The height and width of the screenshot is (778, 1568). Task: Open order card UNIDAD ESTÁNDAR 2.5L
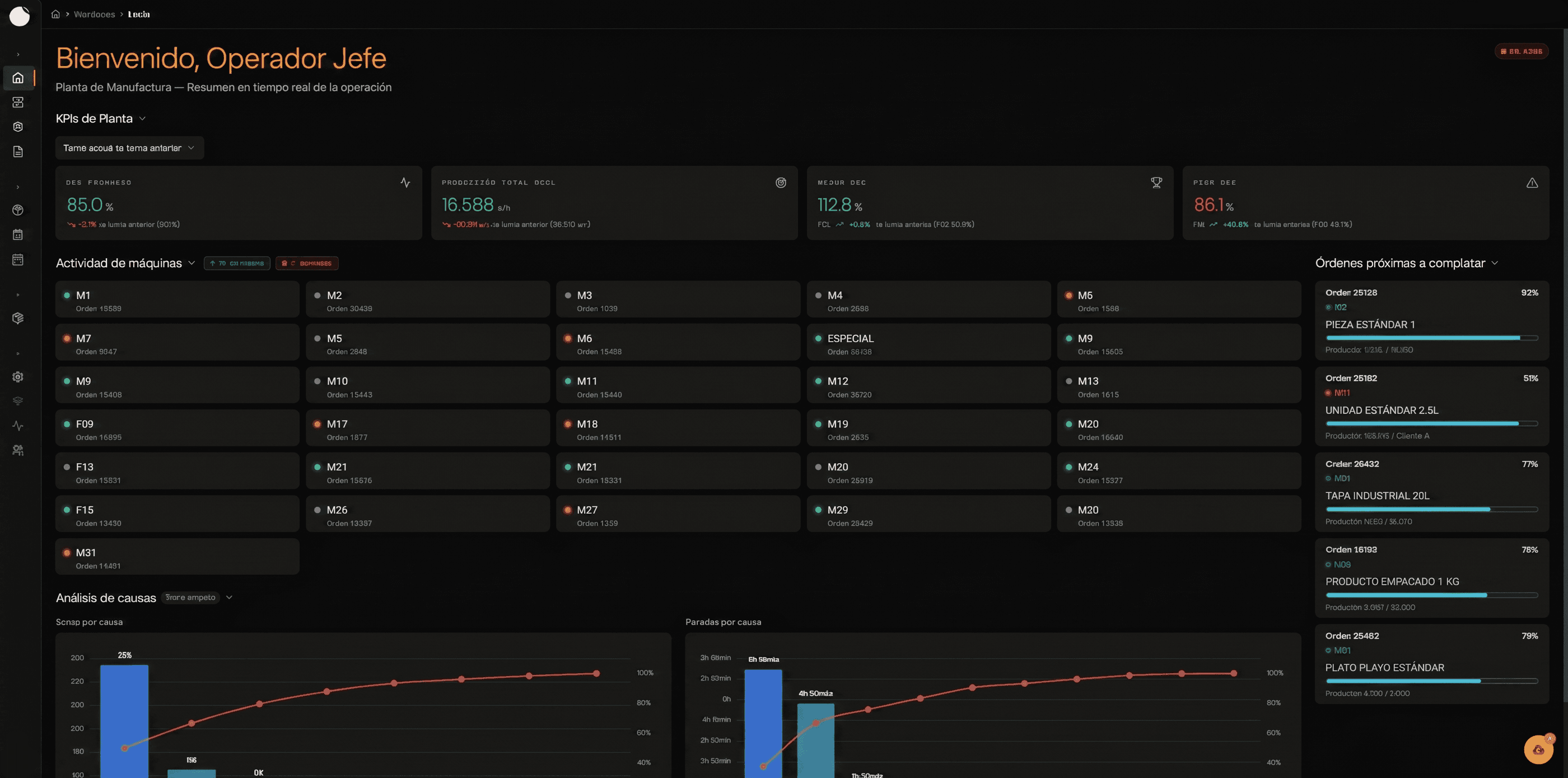(1432, 406)
